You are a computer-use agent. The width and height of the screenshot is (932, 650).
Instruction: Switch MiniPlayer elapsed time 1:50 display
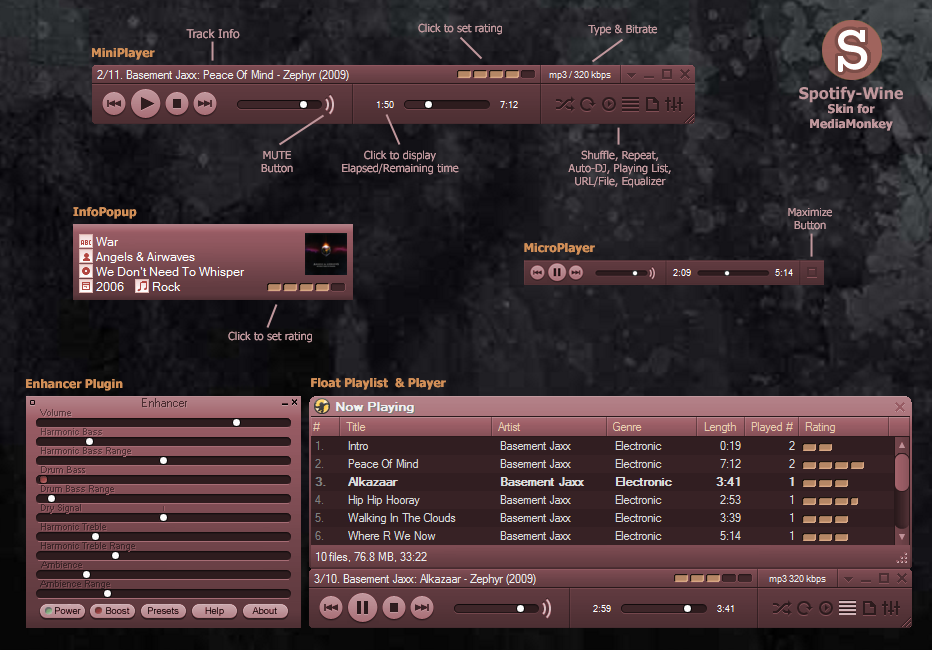coord(385,105)
